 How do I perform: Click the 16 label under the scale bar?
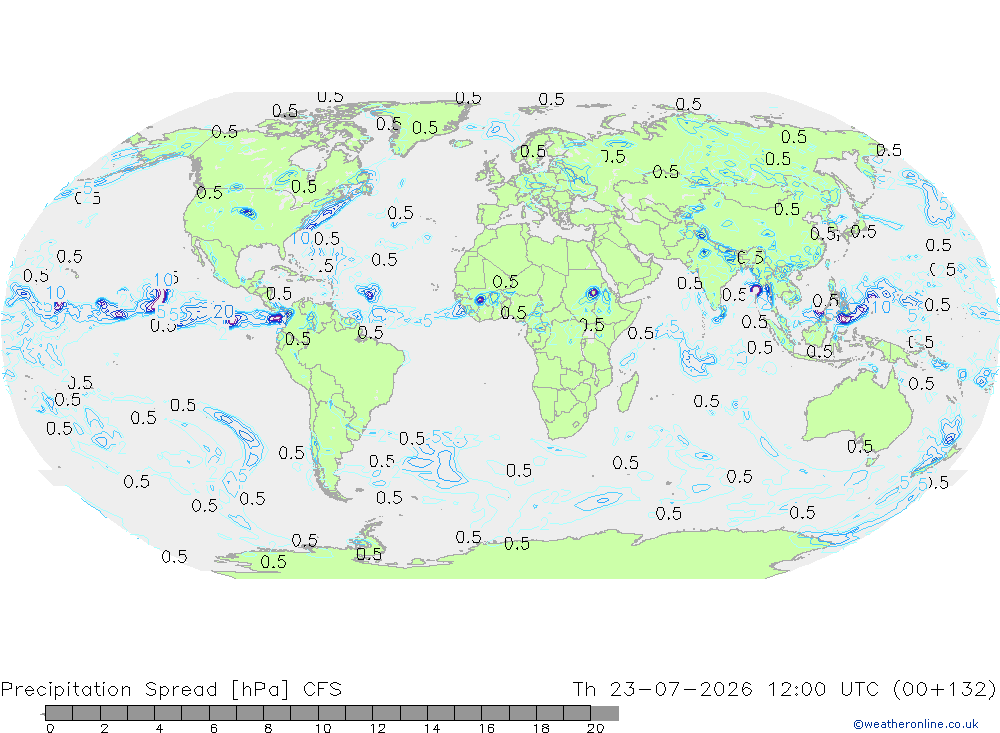coord(487,729)
